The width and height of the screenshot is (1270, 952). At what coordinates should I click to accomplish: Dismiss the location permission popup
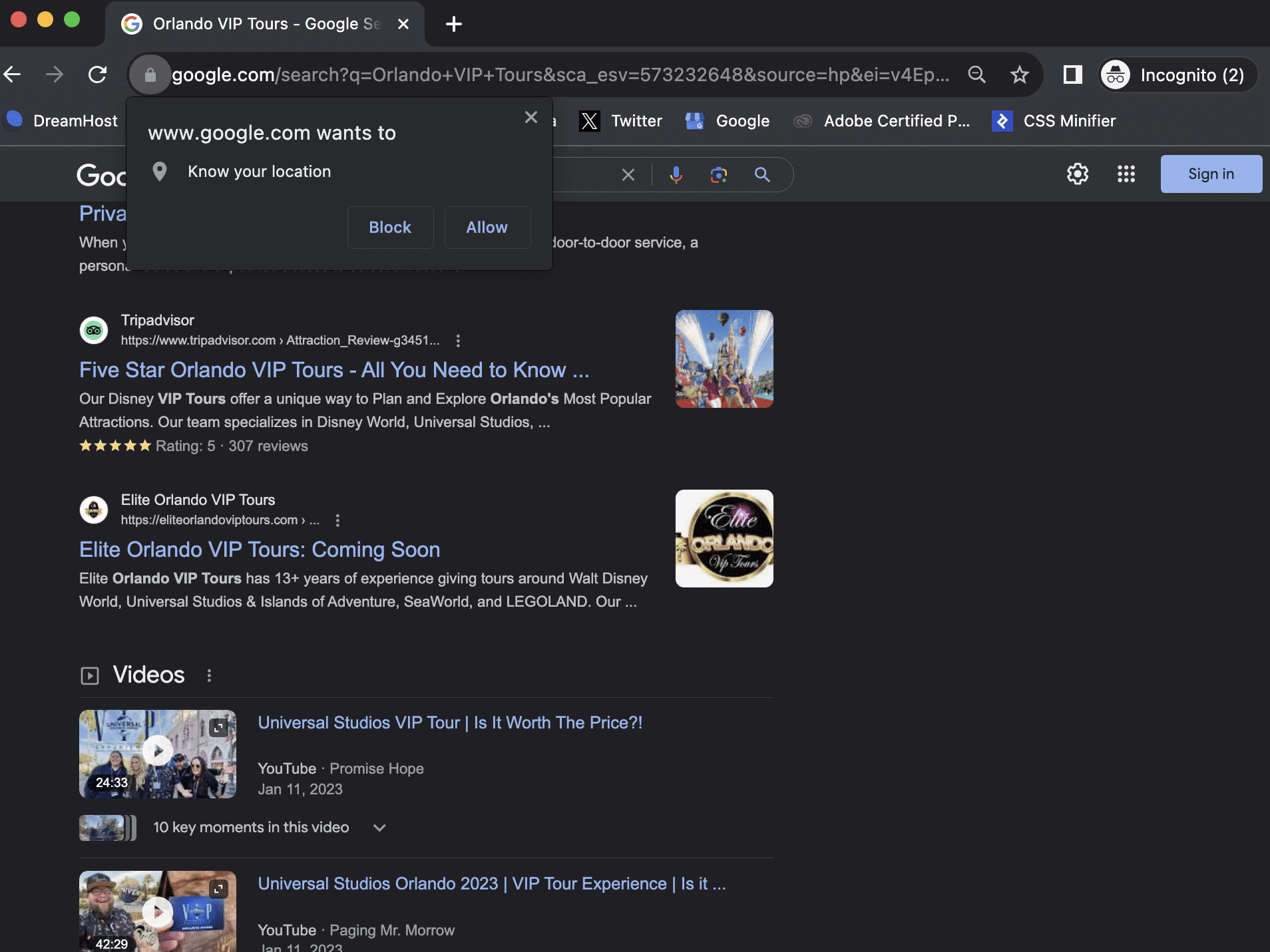coord(530,118)
